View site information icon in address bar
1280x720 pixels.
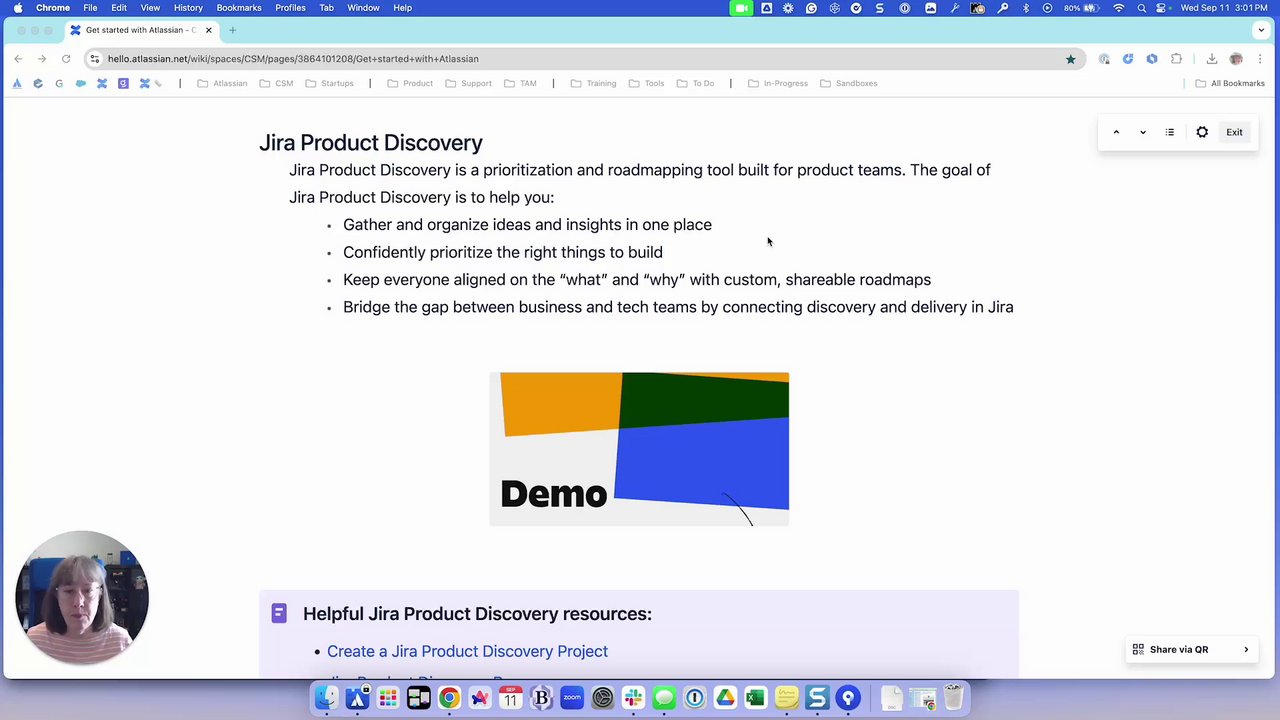[x=94, y=59]
